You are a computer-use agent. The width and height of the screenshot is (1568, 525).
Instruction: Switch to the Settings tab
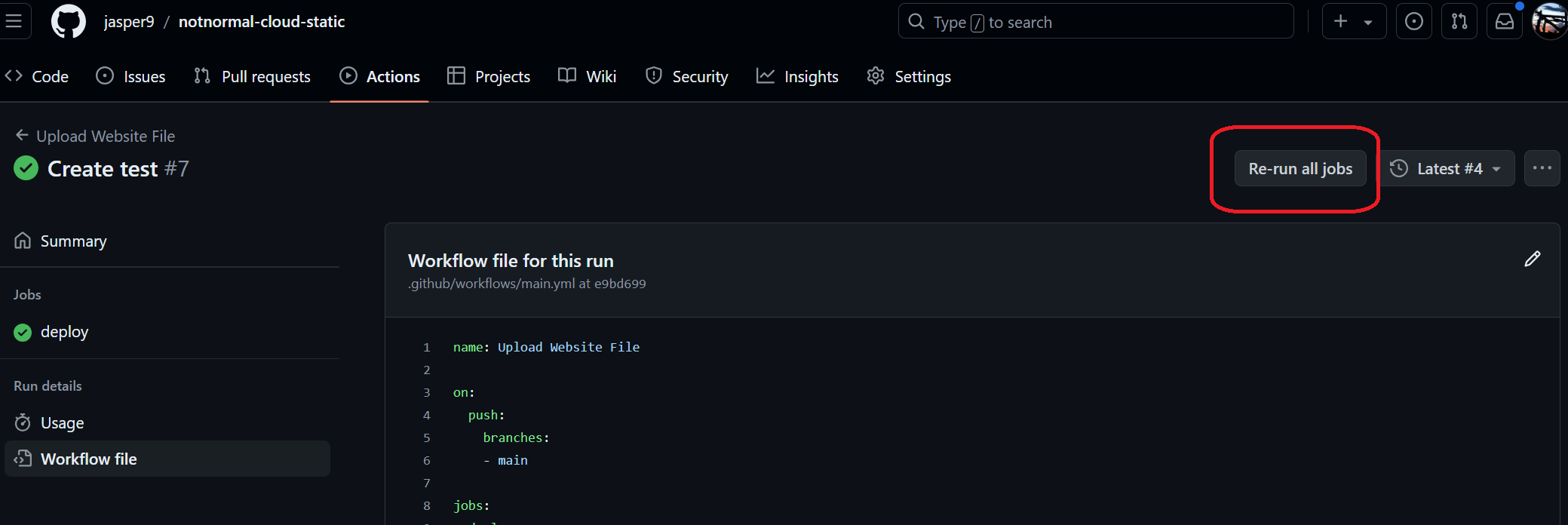tap(909, 76)
